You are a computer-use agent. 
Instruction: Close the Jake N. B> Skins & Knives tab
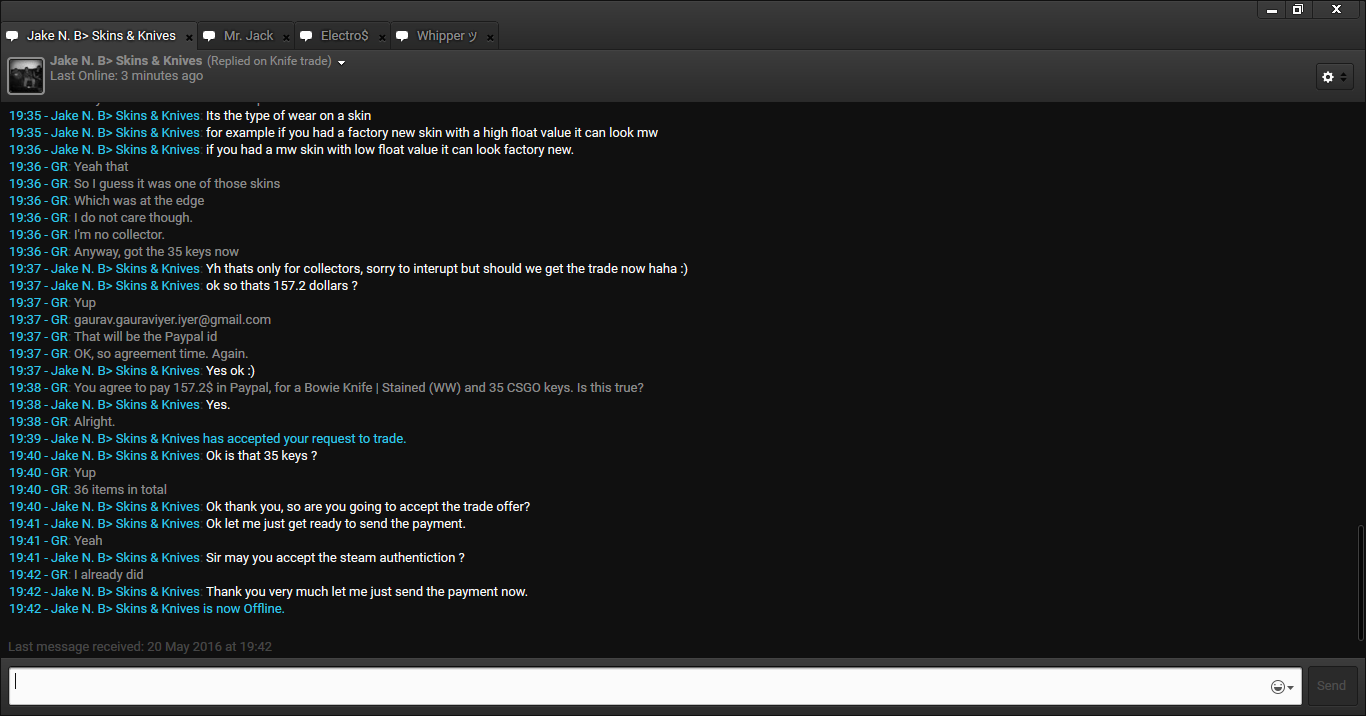[189, 37]
